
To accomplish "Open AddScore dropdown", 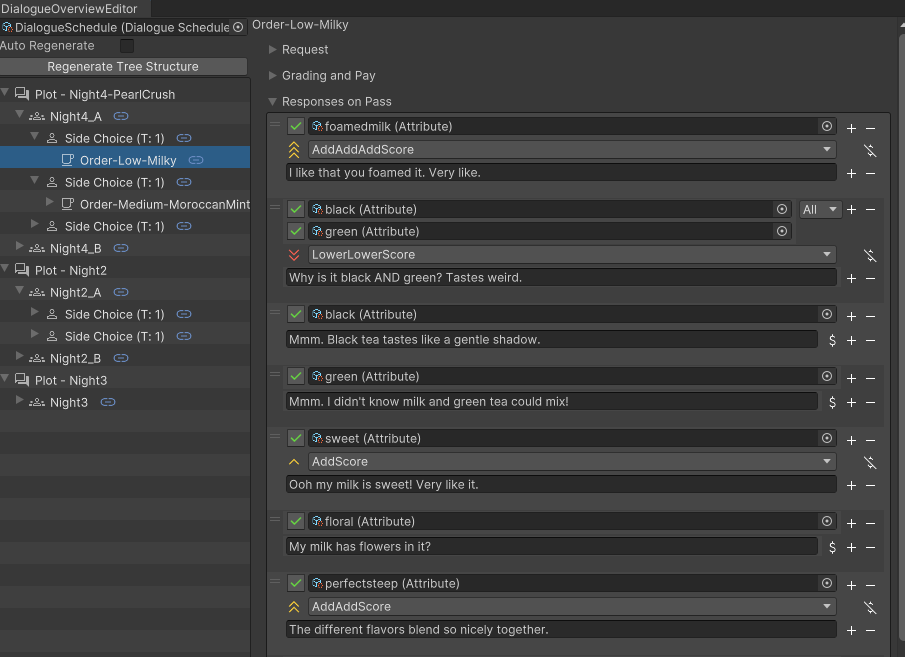I will click(573, 461).
